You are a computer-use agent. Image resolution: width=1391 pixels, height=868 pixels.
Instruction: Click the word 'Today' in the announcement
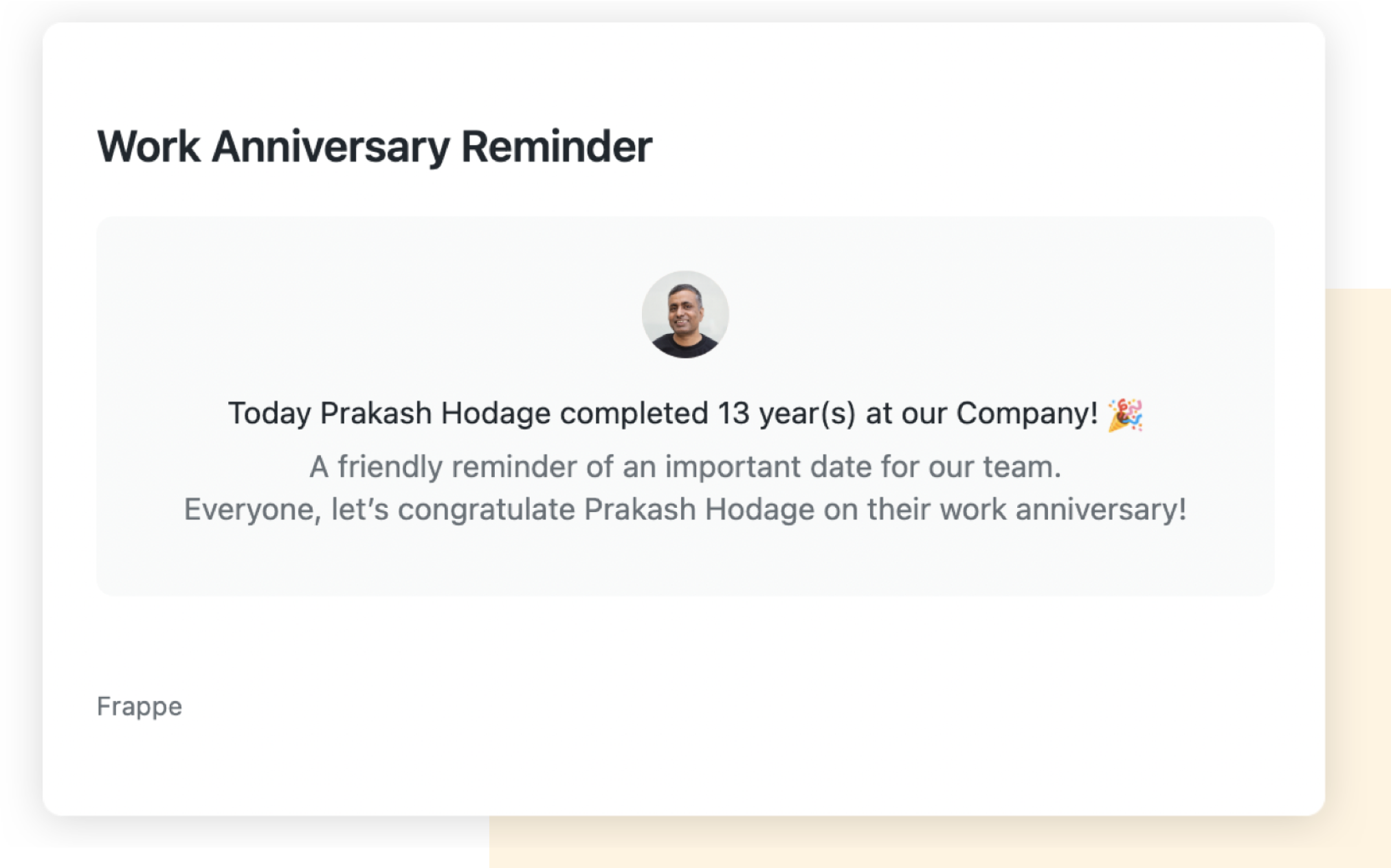[x=269, y=413]
